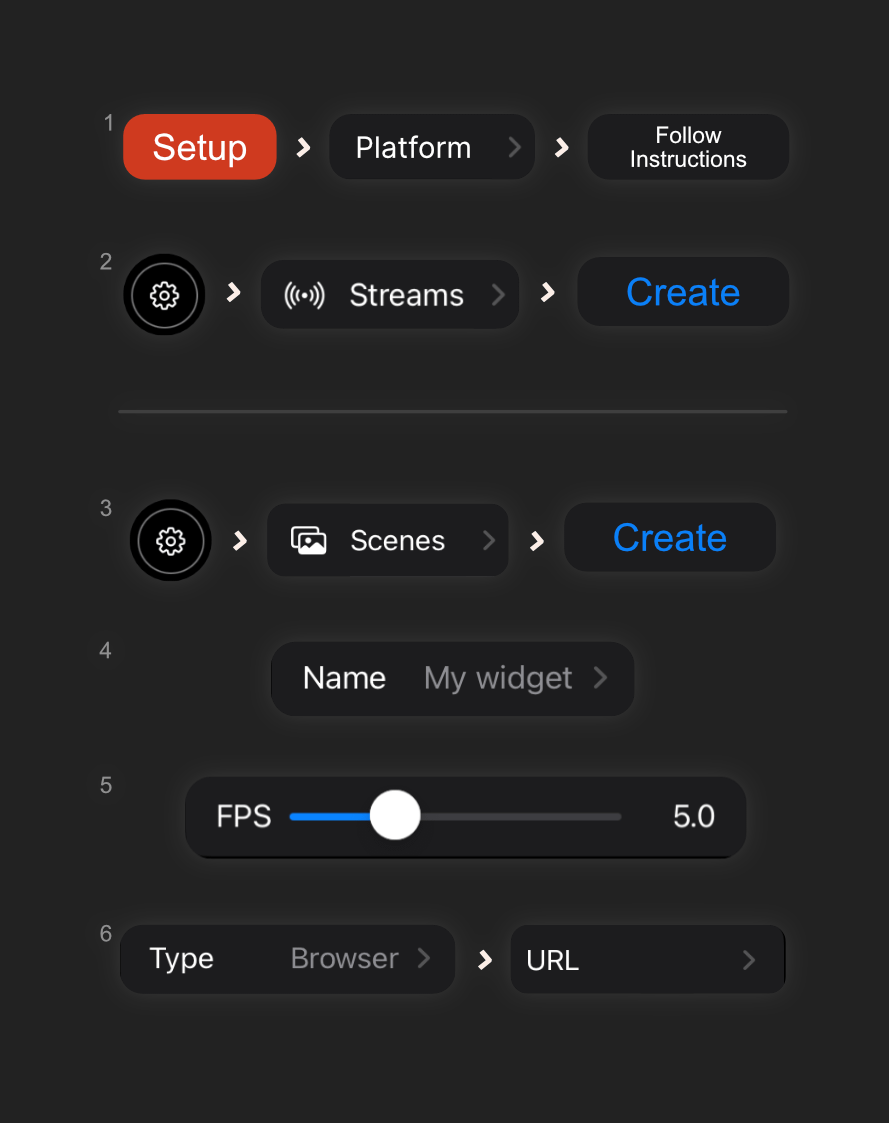Click the chevron in the Name row
Image resolution: width=889 pixels, height=1123 pixels.
coord(600,678)
